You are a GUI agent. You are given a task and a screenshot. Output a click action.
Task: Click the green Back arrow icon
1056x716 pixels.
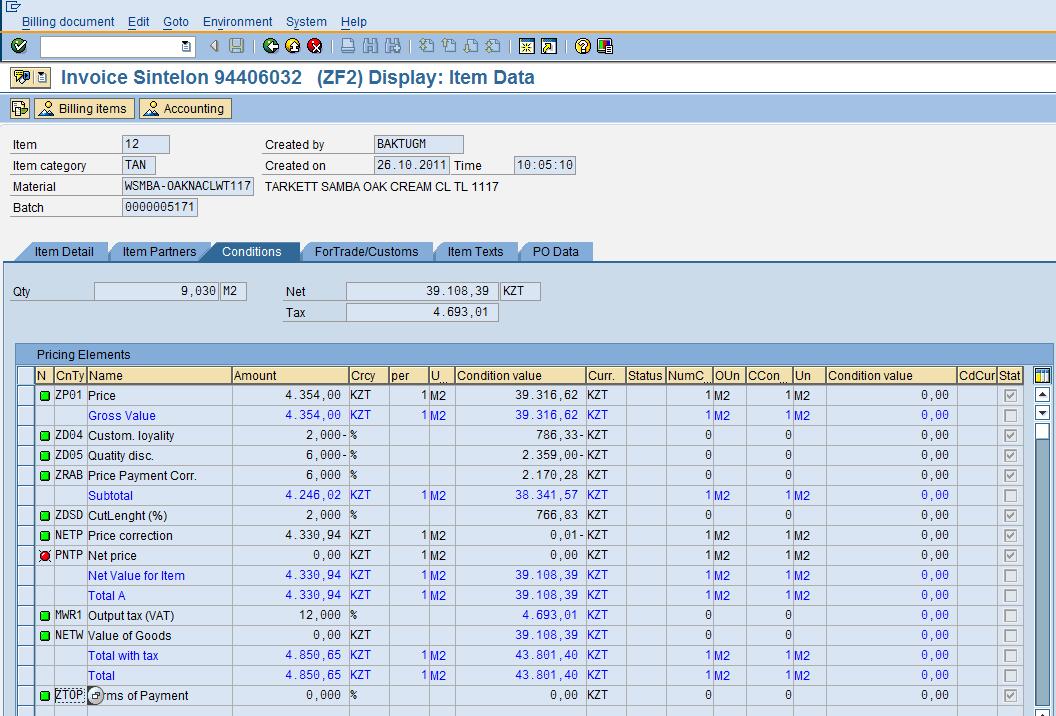coord(271,46)
